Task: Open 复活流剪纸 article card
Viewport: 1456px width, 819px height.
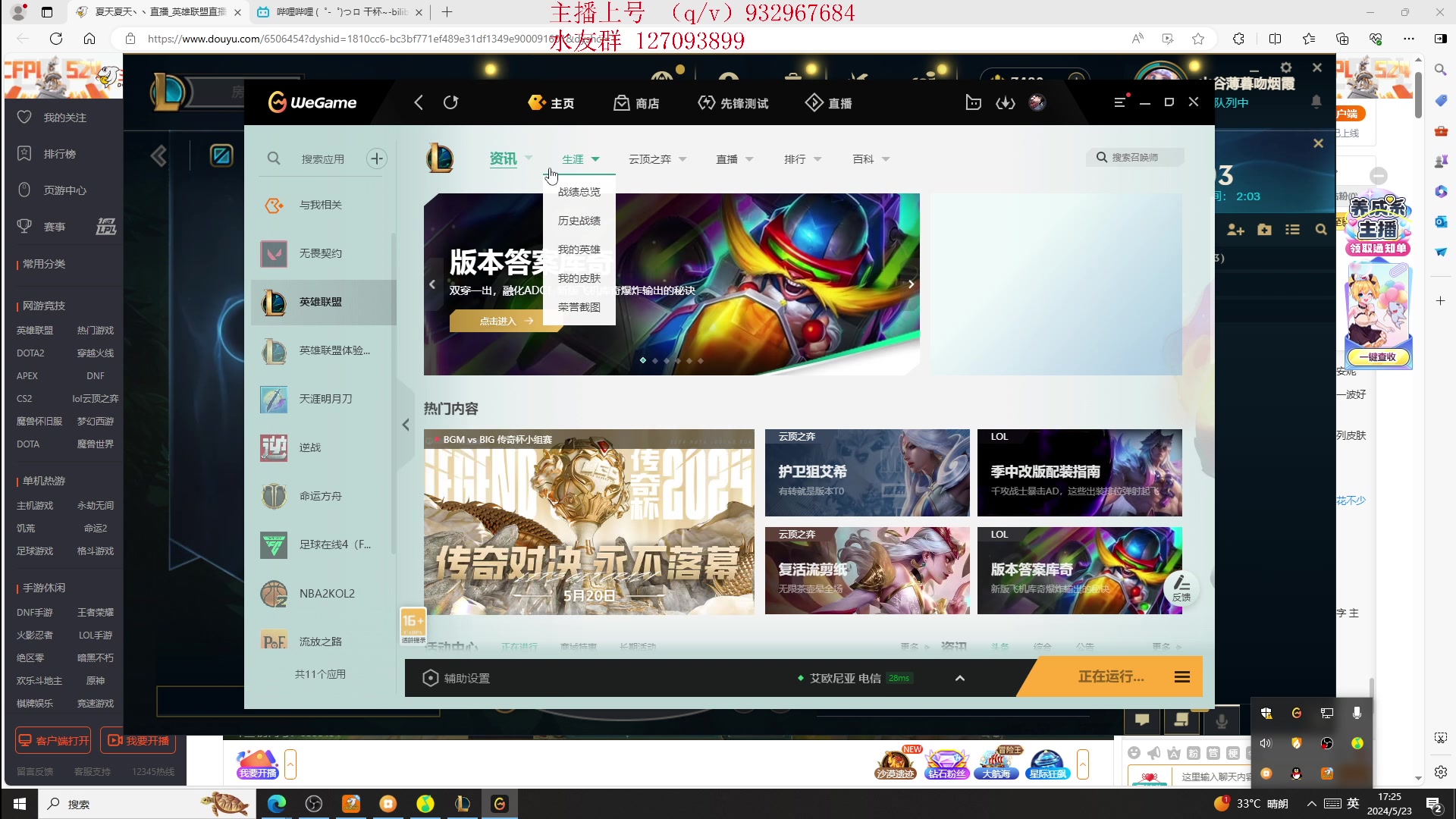Action: pos(867,571)
